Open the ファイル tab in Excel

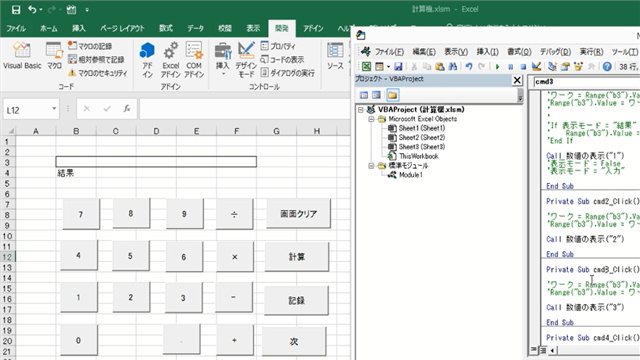pos(16,28)
